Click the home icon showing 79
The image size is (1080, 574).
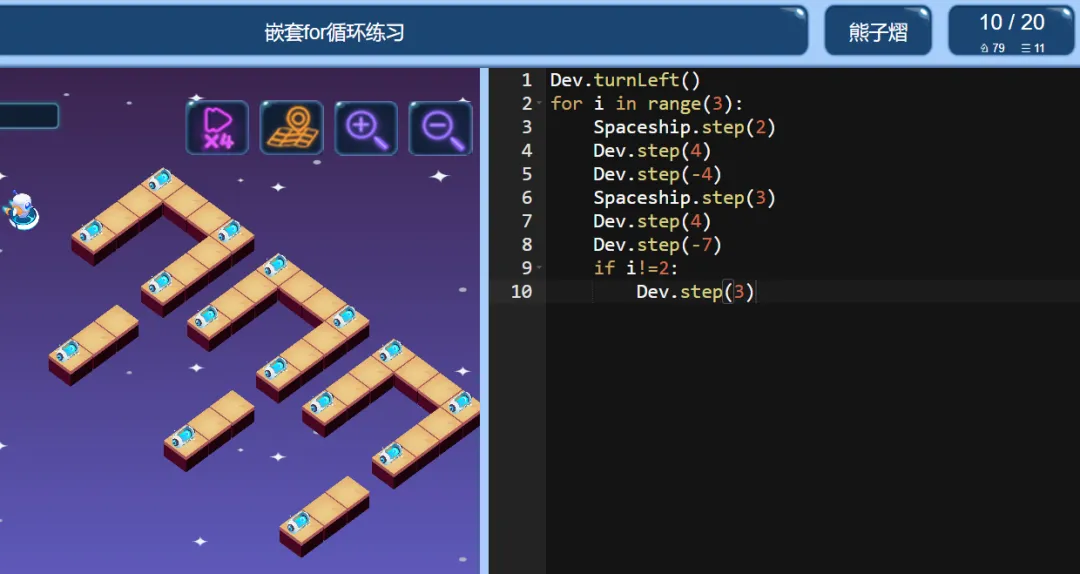992,48
